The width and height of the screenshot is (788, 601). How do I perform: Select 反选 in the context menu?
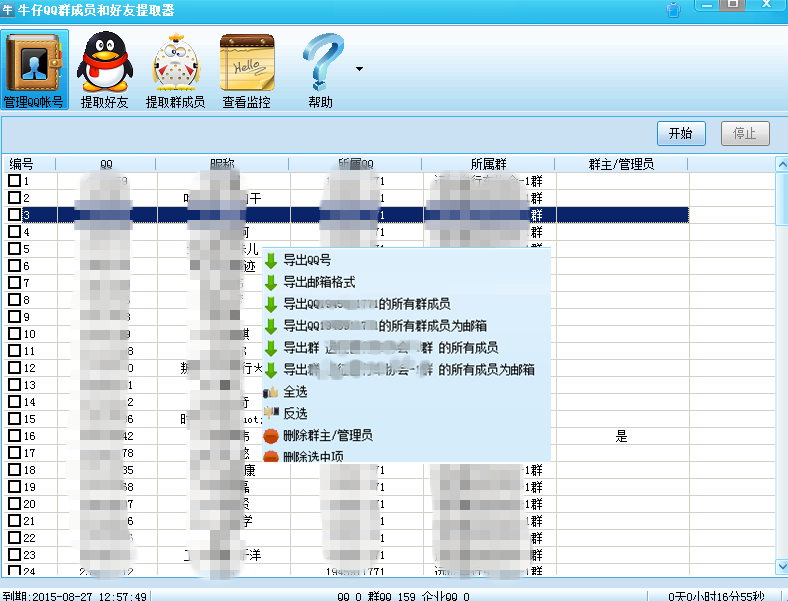pyautogui.click(x=295, y=414)
